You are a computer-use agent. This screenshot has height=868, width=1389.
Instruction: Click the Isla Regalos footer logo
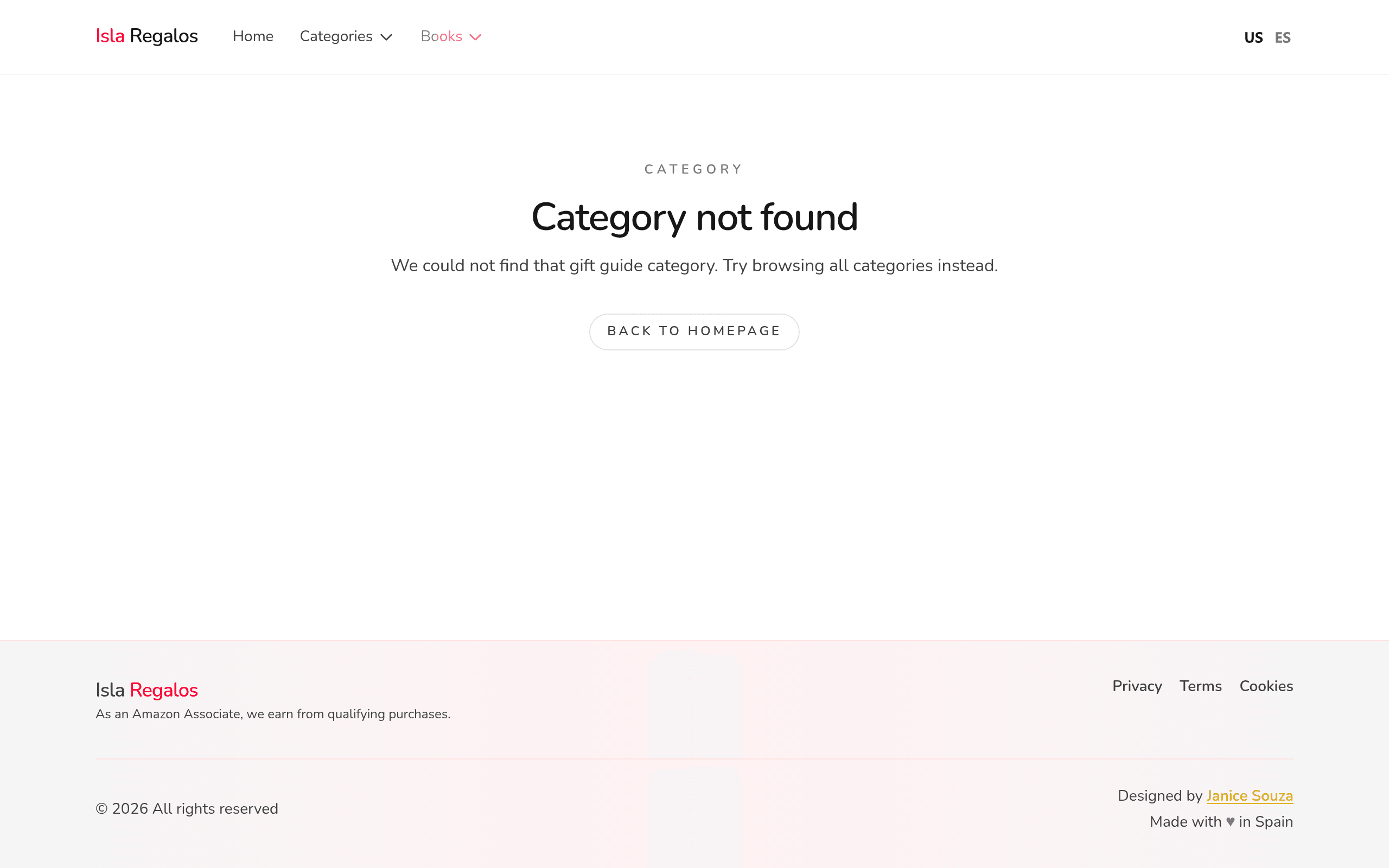click(x=146, y=690)
